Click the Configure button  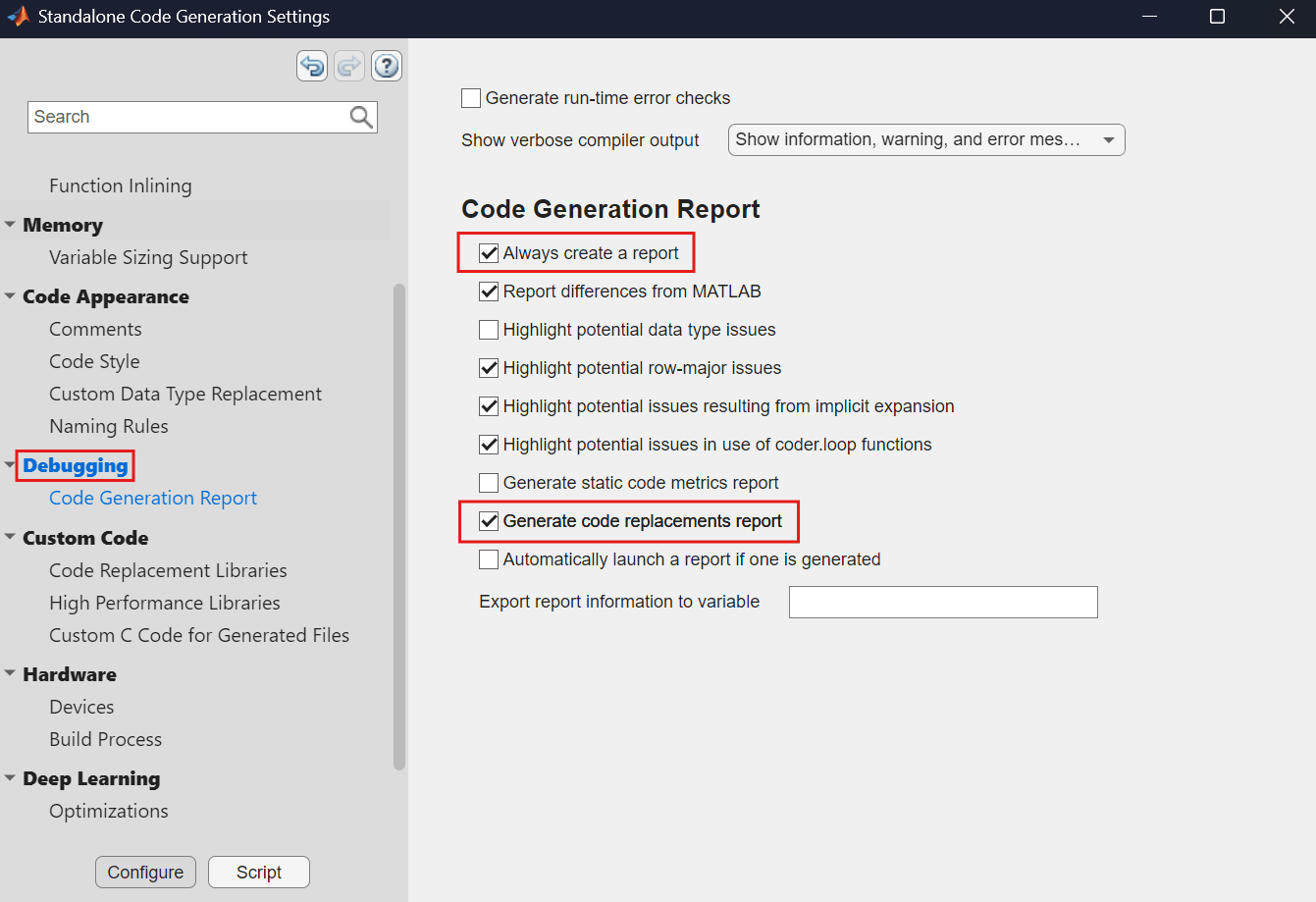(x=145, y=872)
